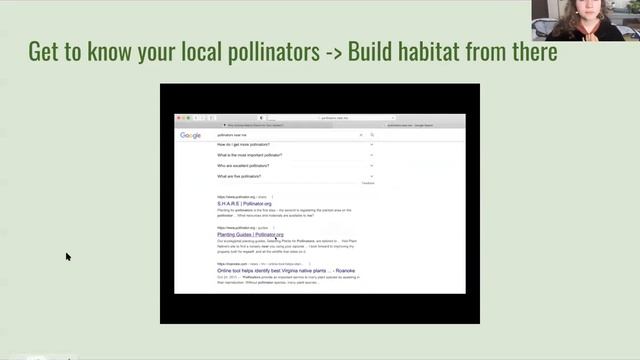The image size is (640, 360).
Task: Click the Google search query field
Action: (x=288, y=135)
